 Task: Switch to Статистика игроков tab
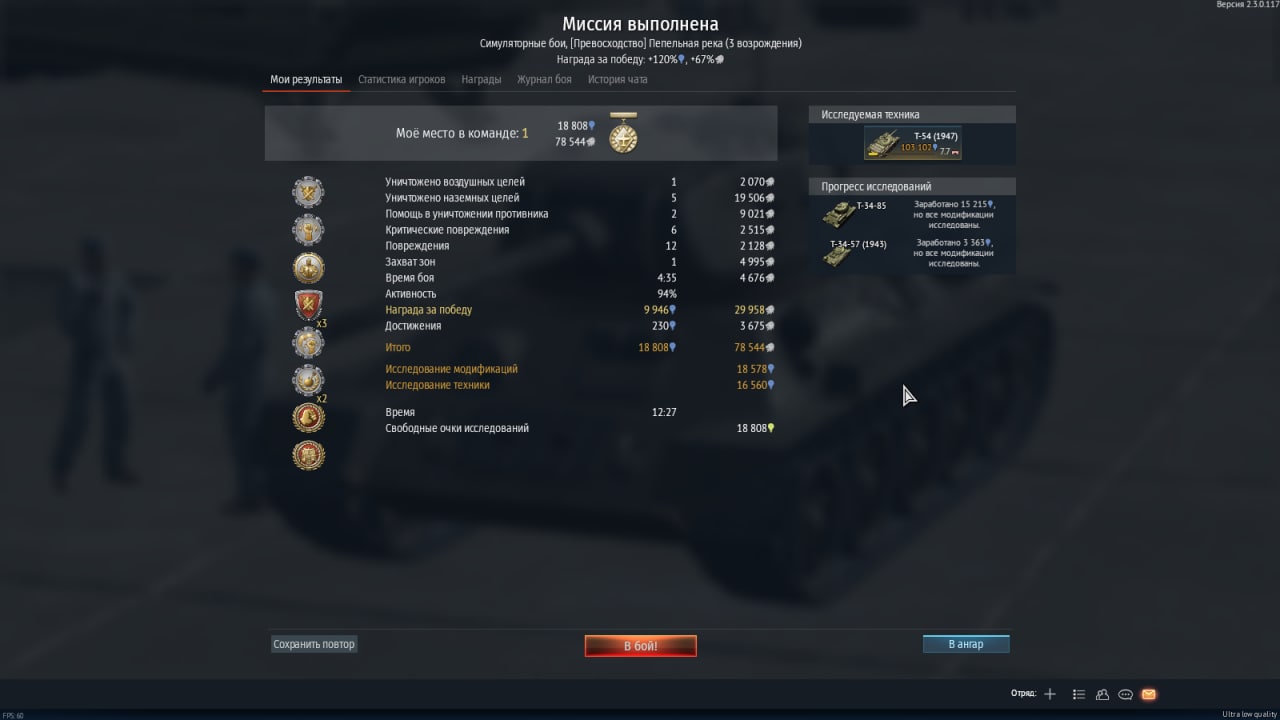point(402,80)
